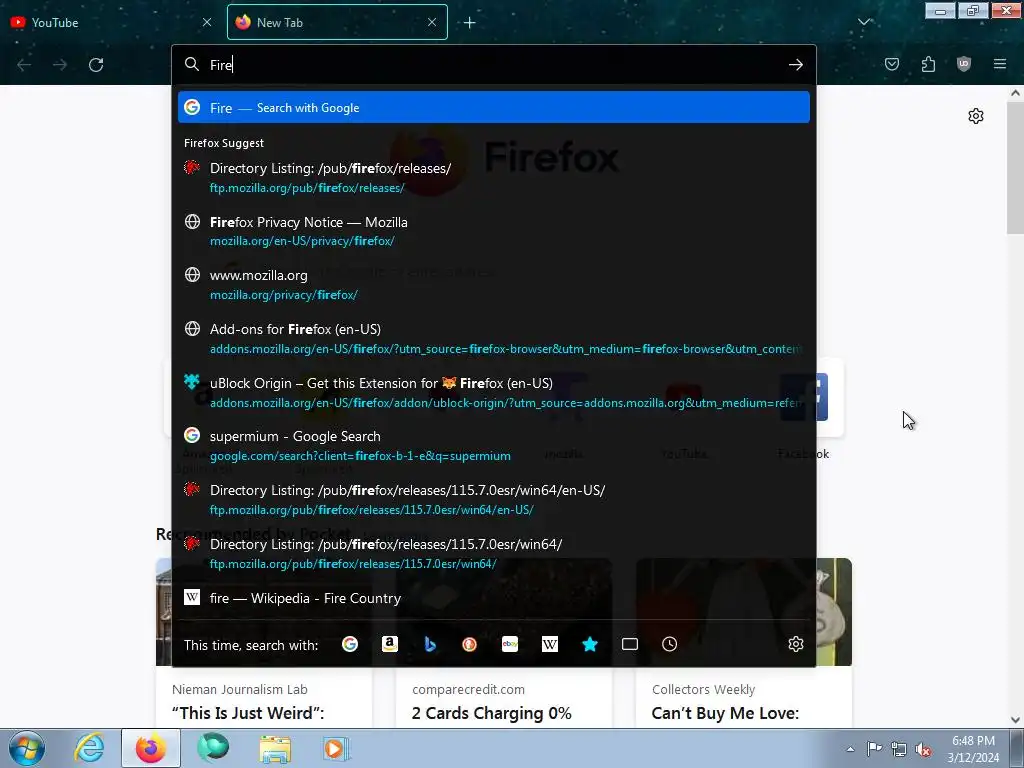Click the Go arrow in address bar

[x=795, y=65]
